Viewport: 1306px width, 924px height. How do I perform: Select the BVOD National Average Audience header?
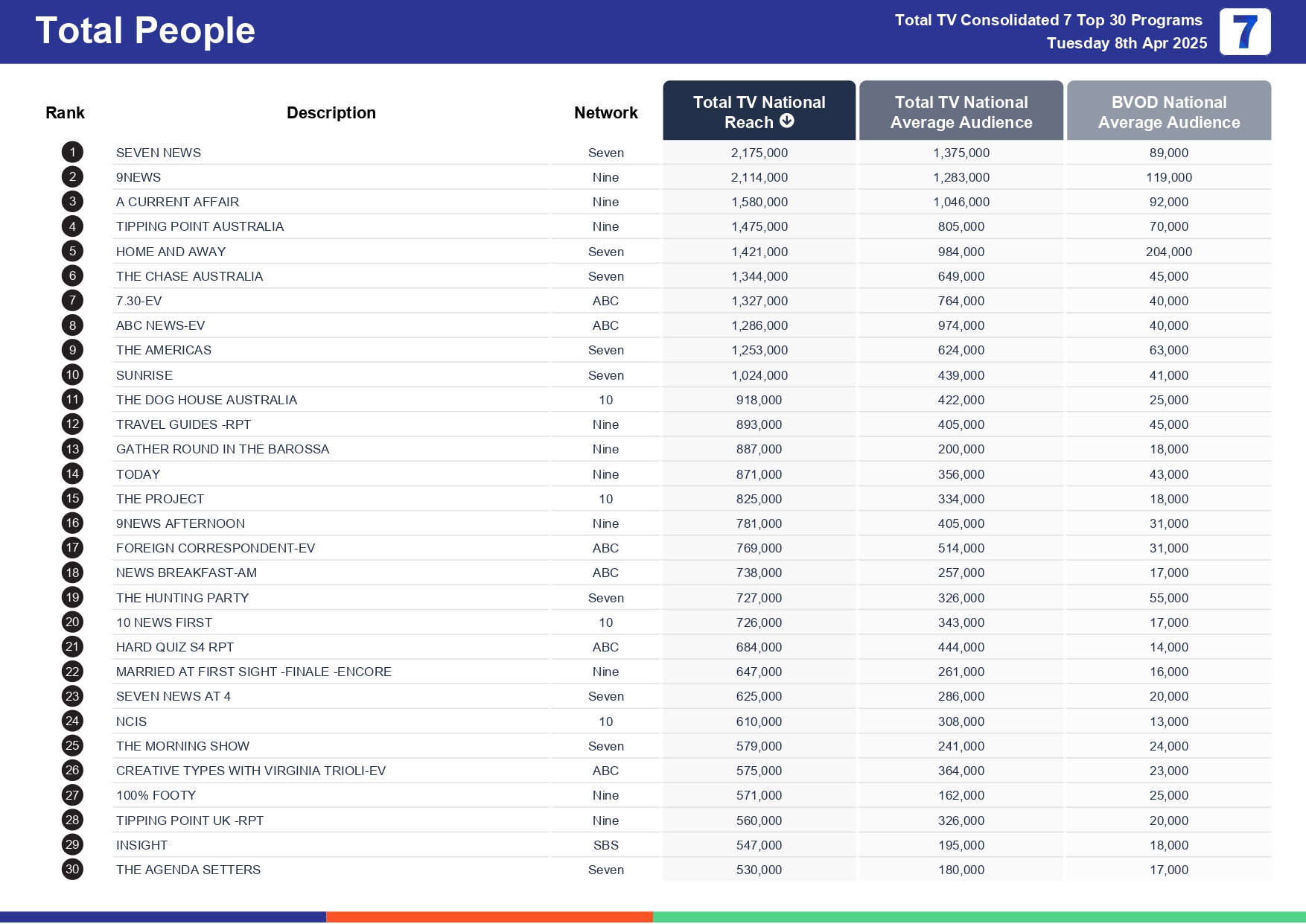[x=1168, y=112]
